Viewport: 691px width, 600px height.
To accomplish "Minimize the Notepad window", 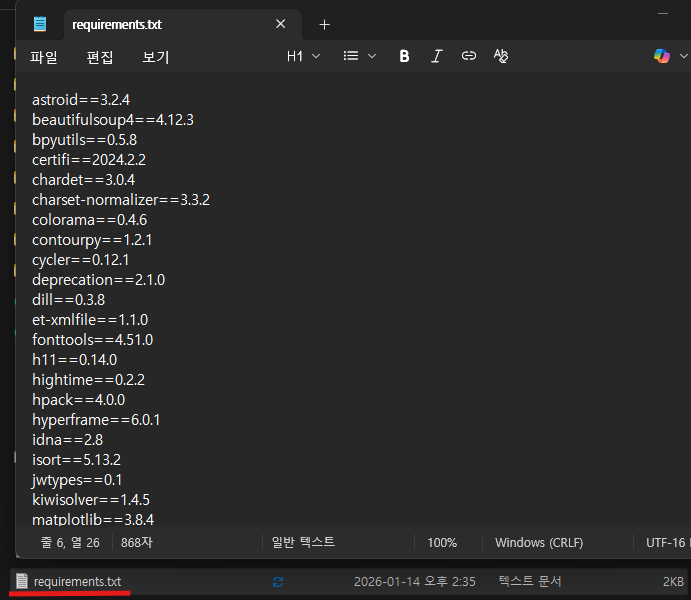I will click(663, 14).
